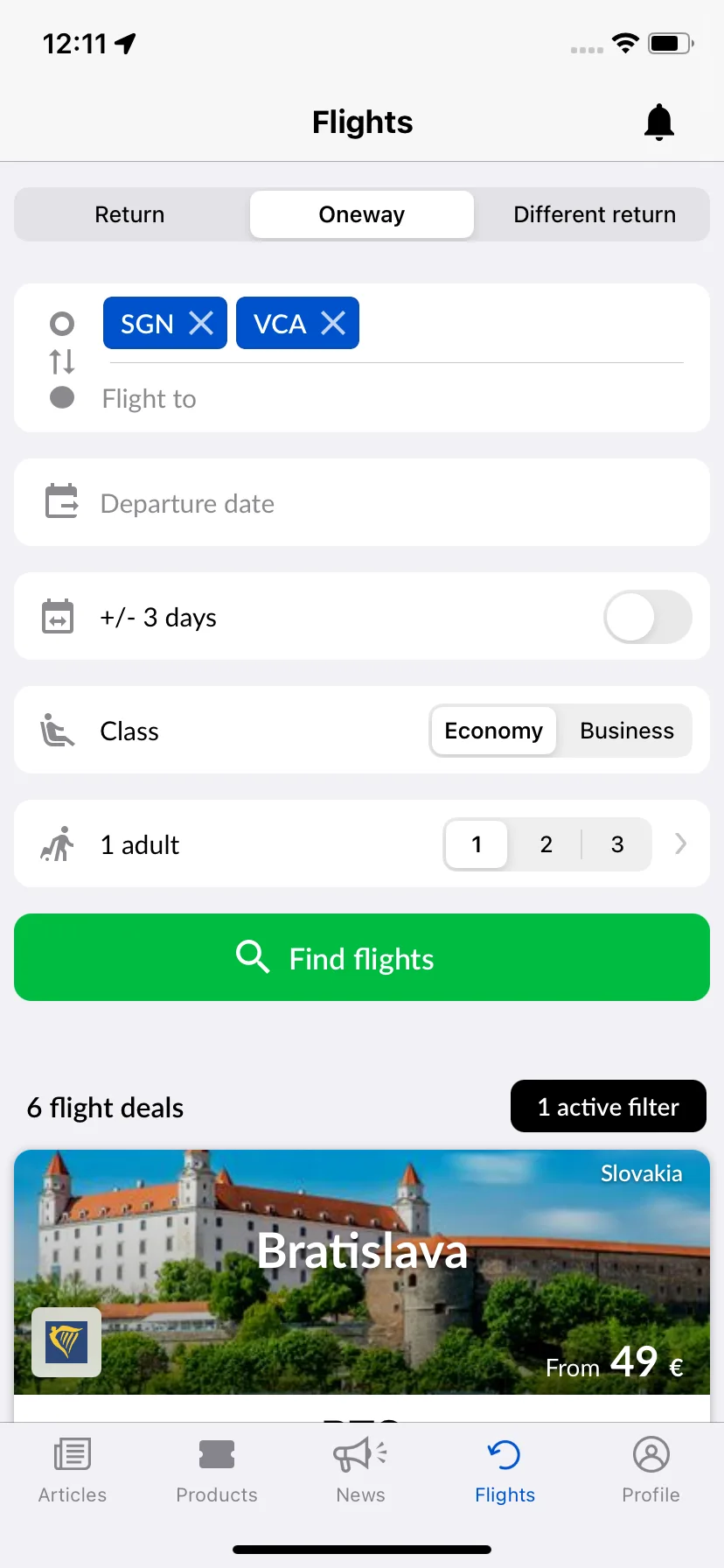Switch to the Return tab
Viewport: 724px width, 1568px height.
pos(129,214)
